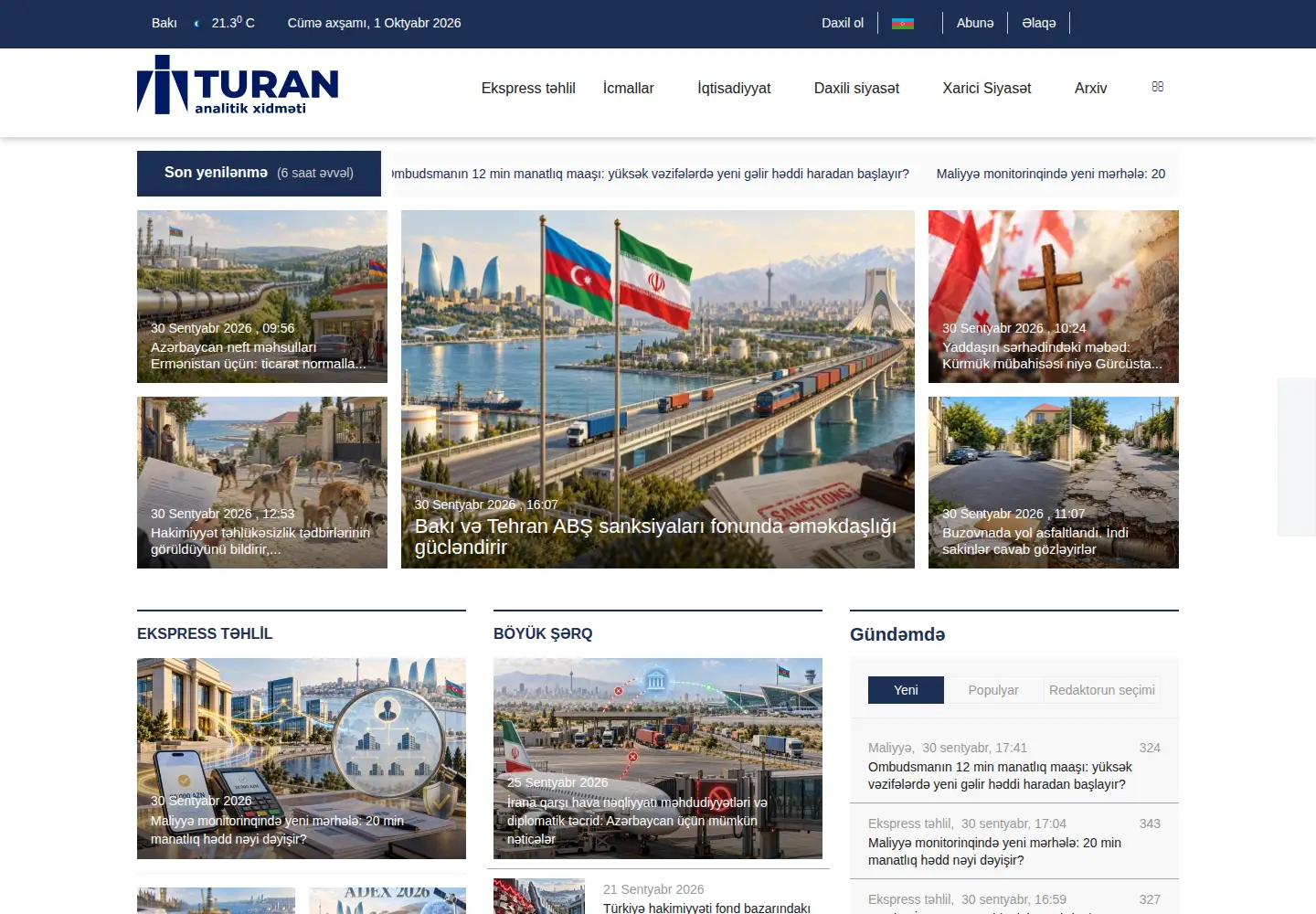Open the grid menu icon beside Arxiv

[1158, 87]
